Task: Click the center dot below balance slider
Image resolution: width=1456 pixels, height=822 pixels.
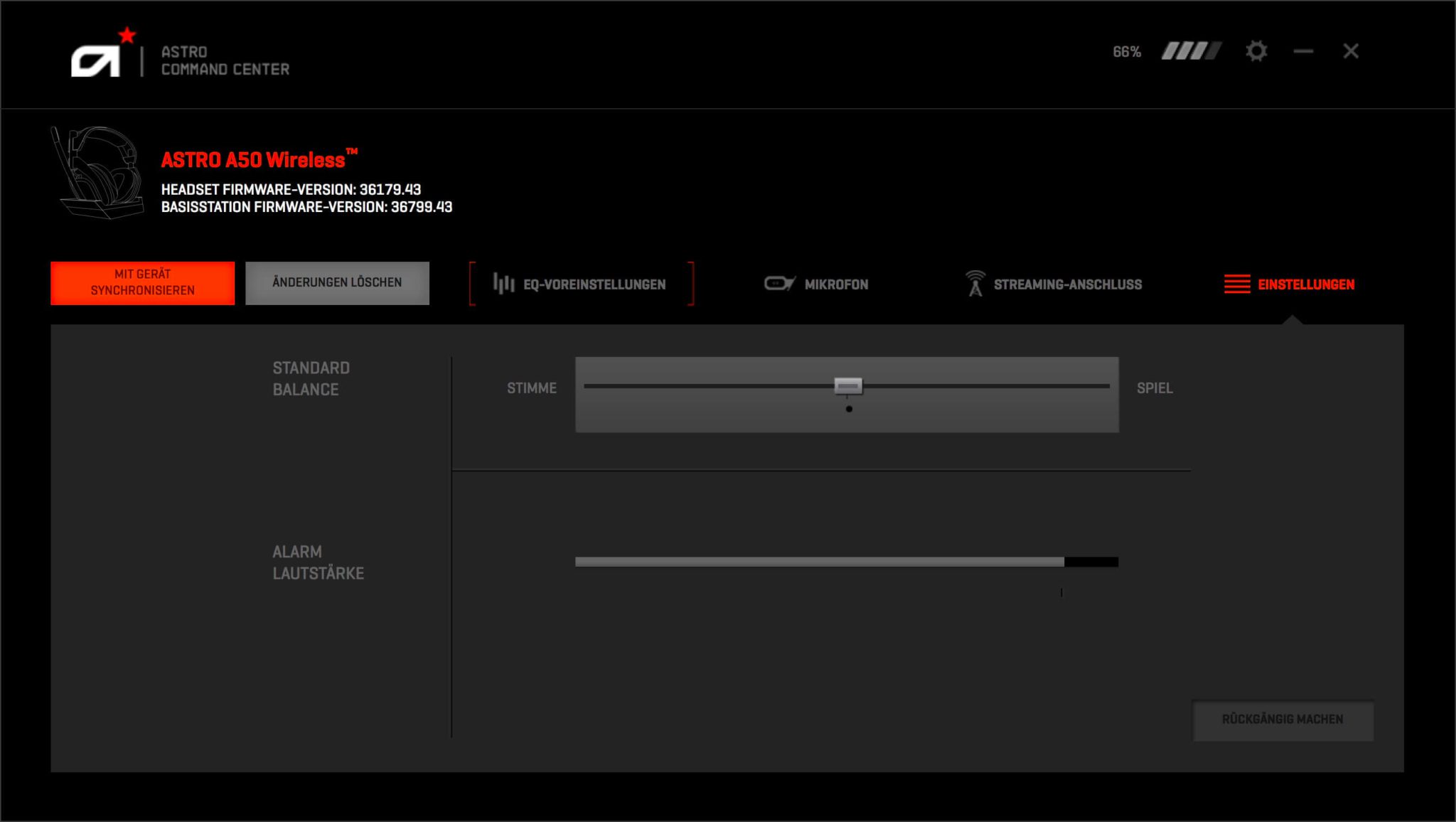Action: (x=849, y=409)
